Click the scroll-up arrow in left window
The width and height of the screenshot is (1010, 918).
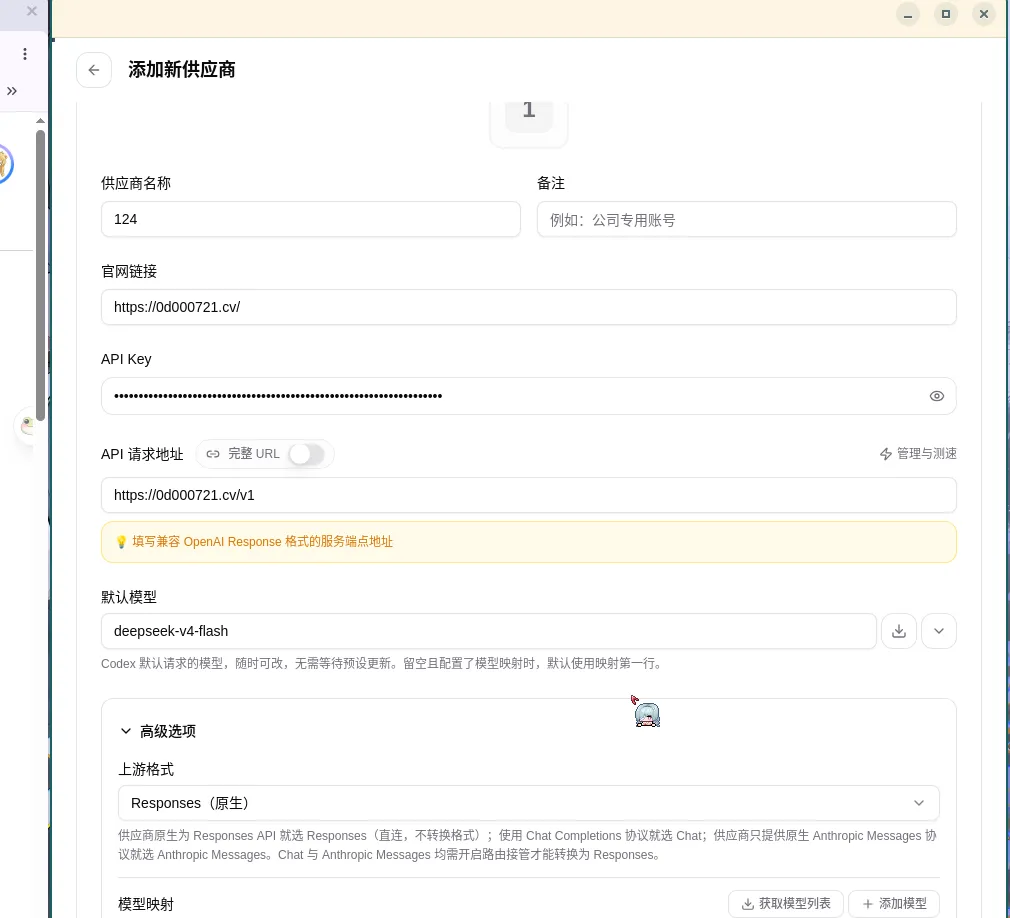point(41,120)
